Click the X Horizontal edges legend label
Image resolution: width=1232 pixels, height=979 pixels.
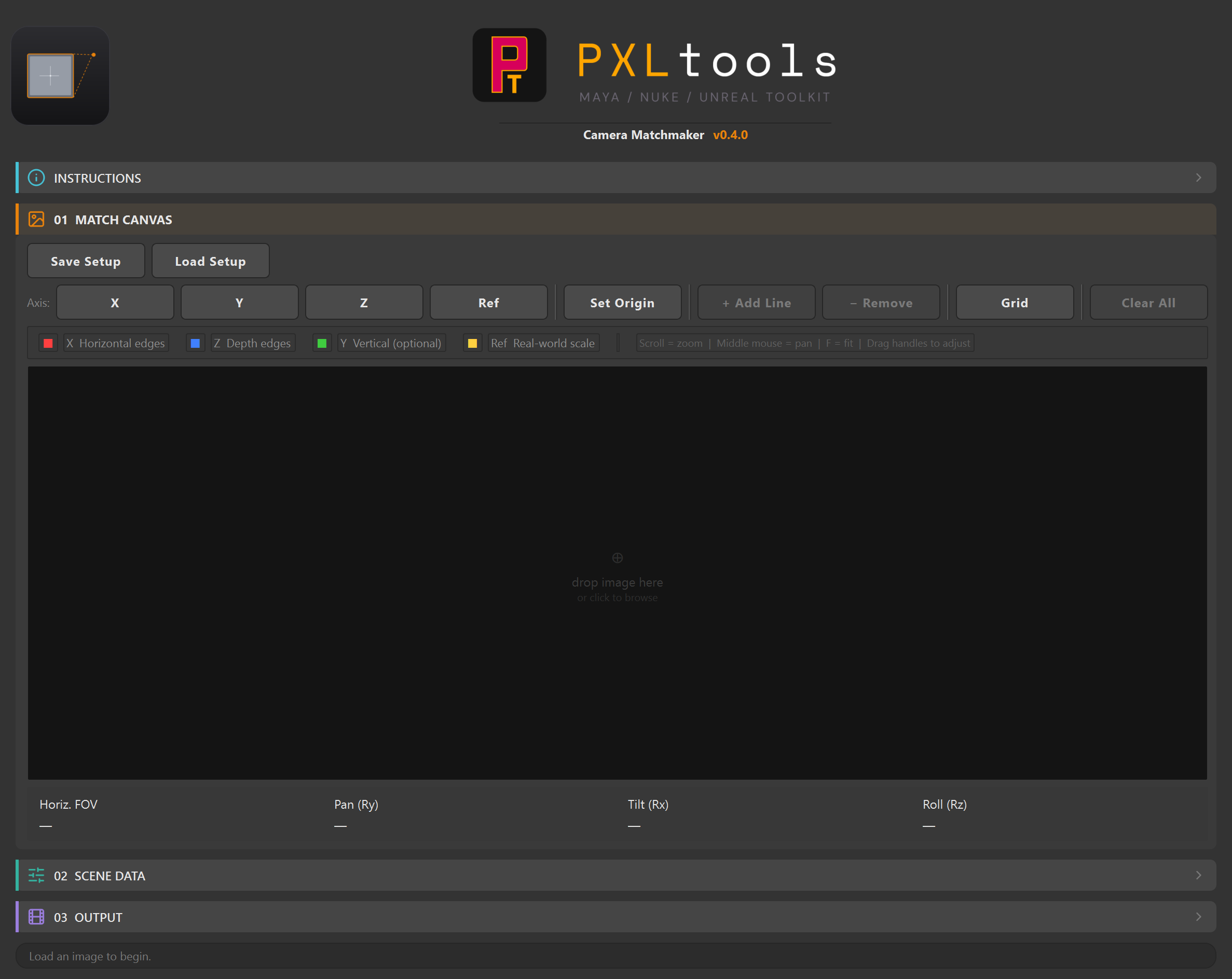click(116, 343)
